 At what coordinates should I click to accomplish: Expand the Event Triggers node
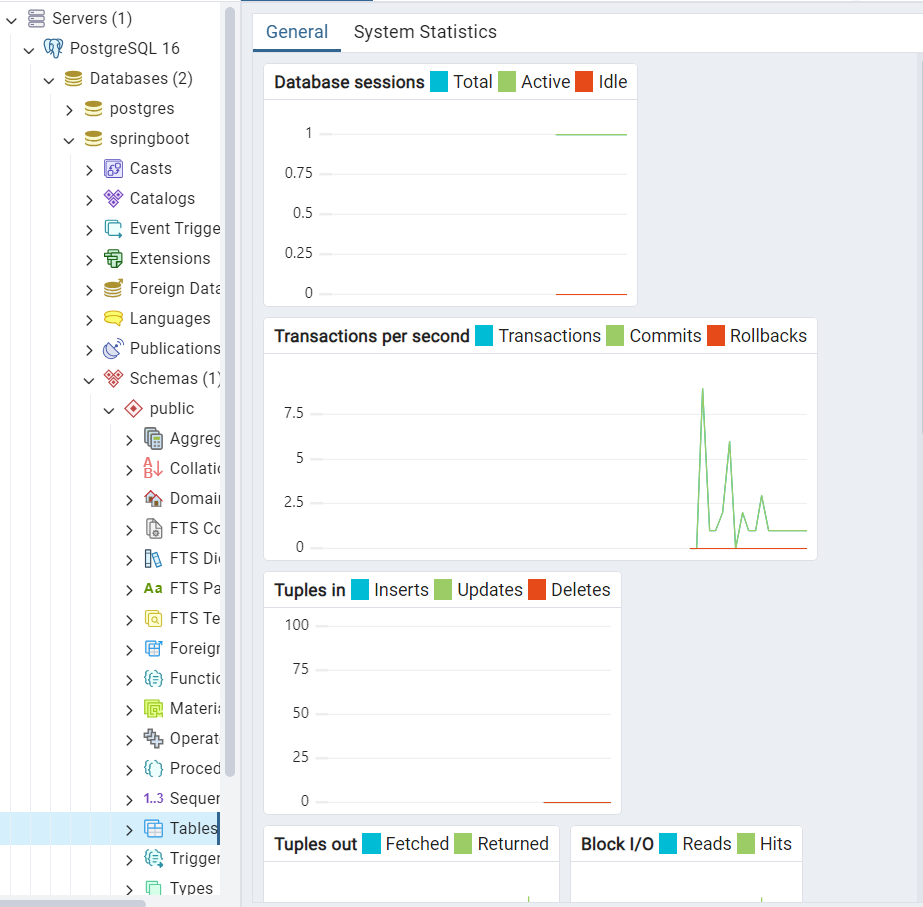point(89,228)
